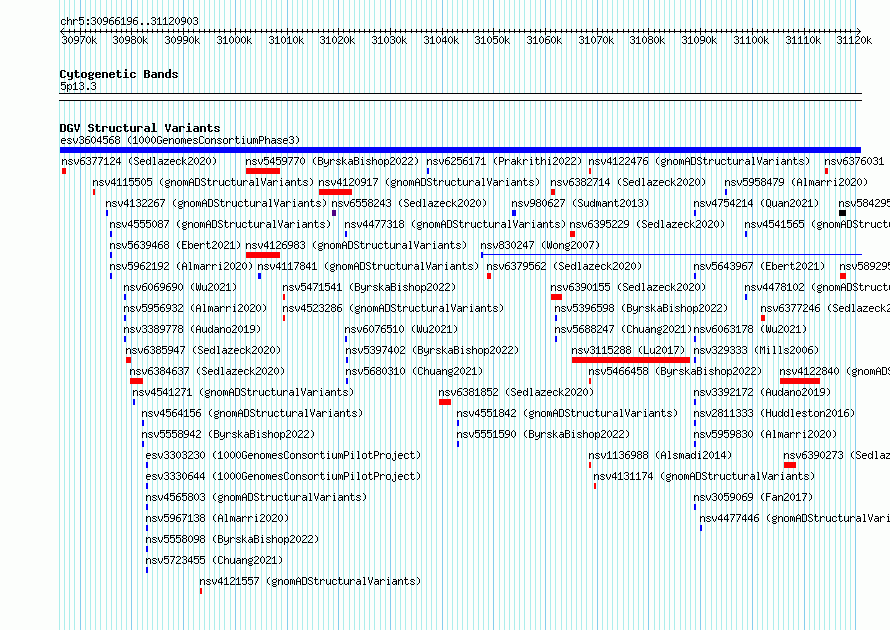The height and width of the screenshot is (630, 890).
Task: Select nsv3392172 (Audano2019) label
Action: tap(762, 392)
